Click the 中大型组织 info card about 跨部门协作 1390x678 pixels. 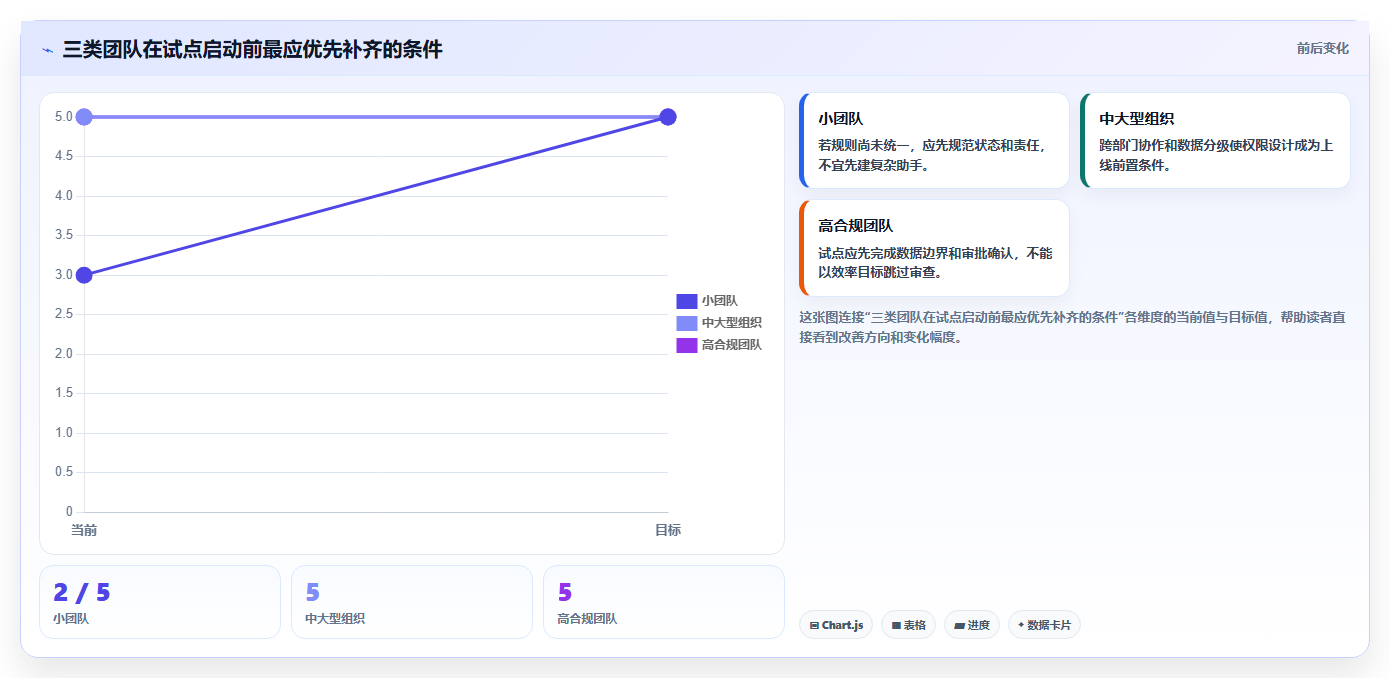coord(1215,140)
